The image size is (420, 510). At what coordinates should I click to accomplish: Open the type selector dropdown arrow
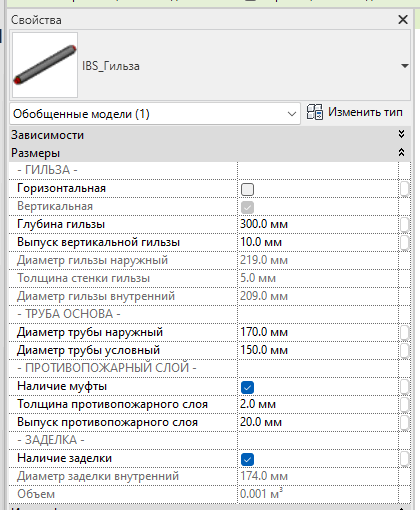click(405, 66)
